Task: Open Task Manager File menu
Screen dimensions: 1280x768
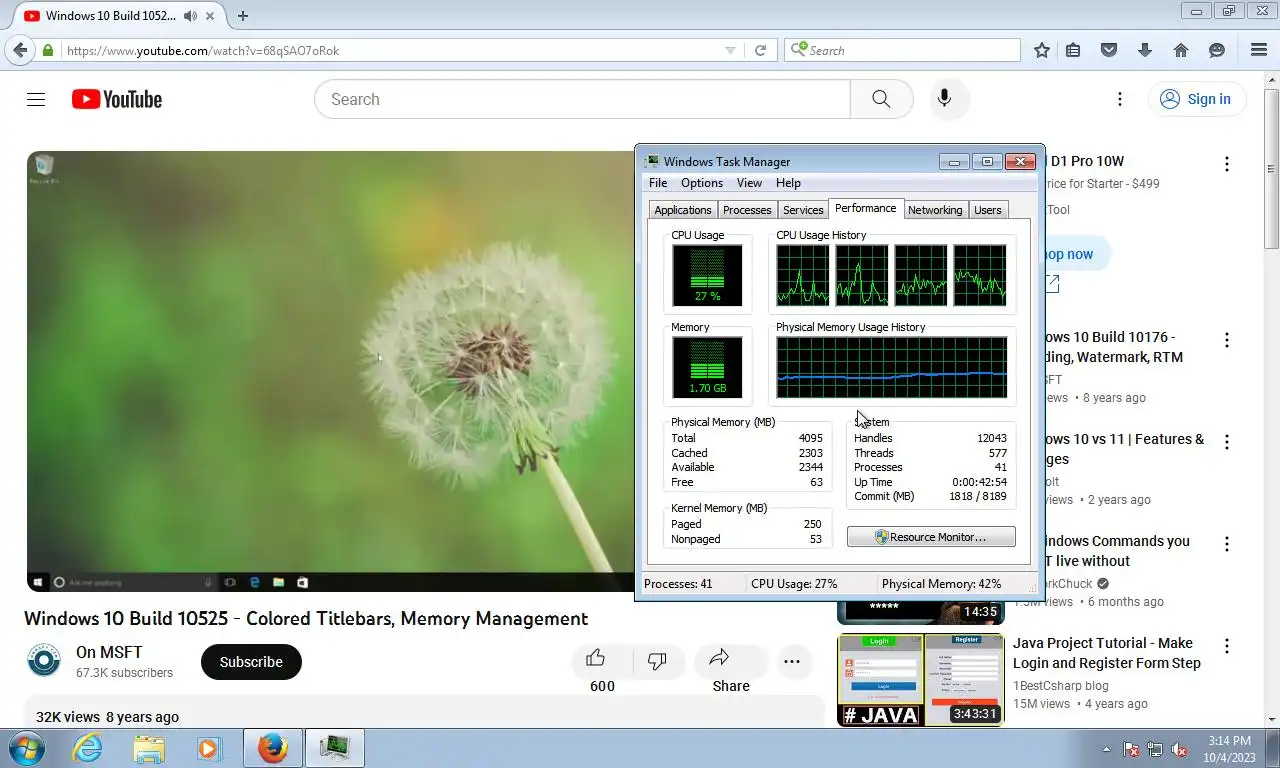Action: tap(658, 183)
